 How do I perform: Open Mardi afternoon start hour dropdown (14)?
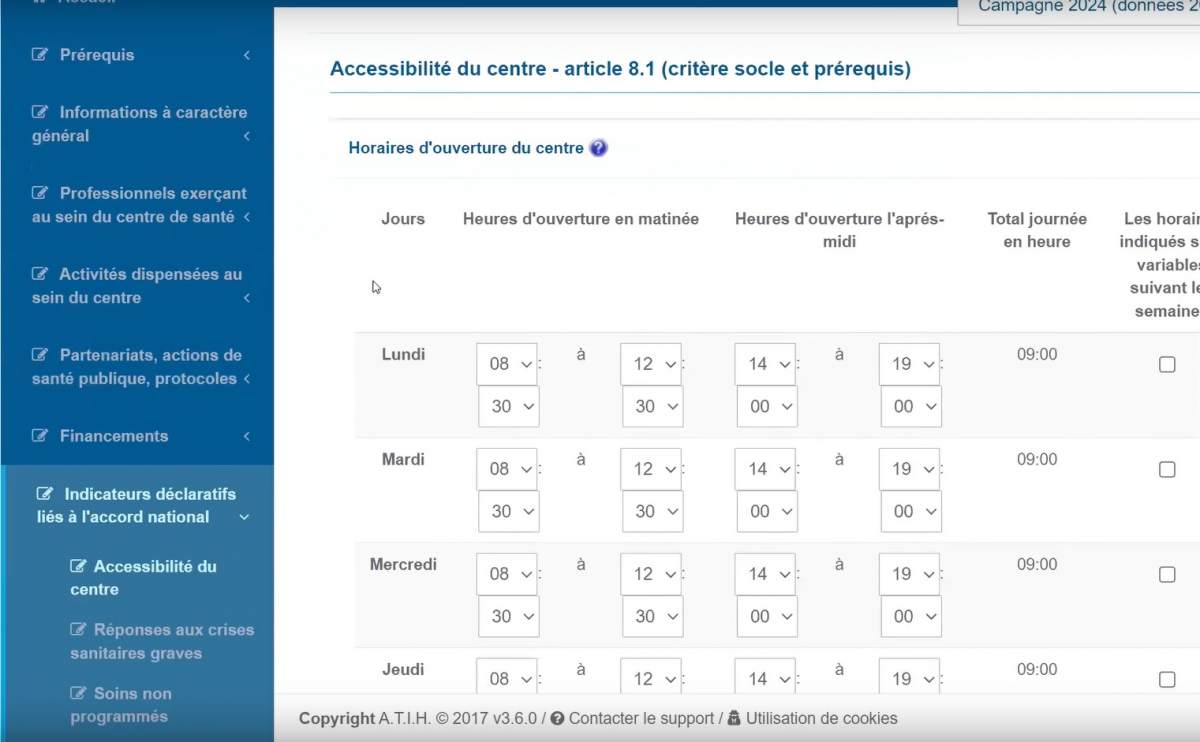(765, 469)
